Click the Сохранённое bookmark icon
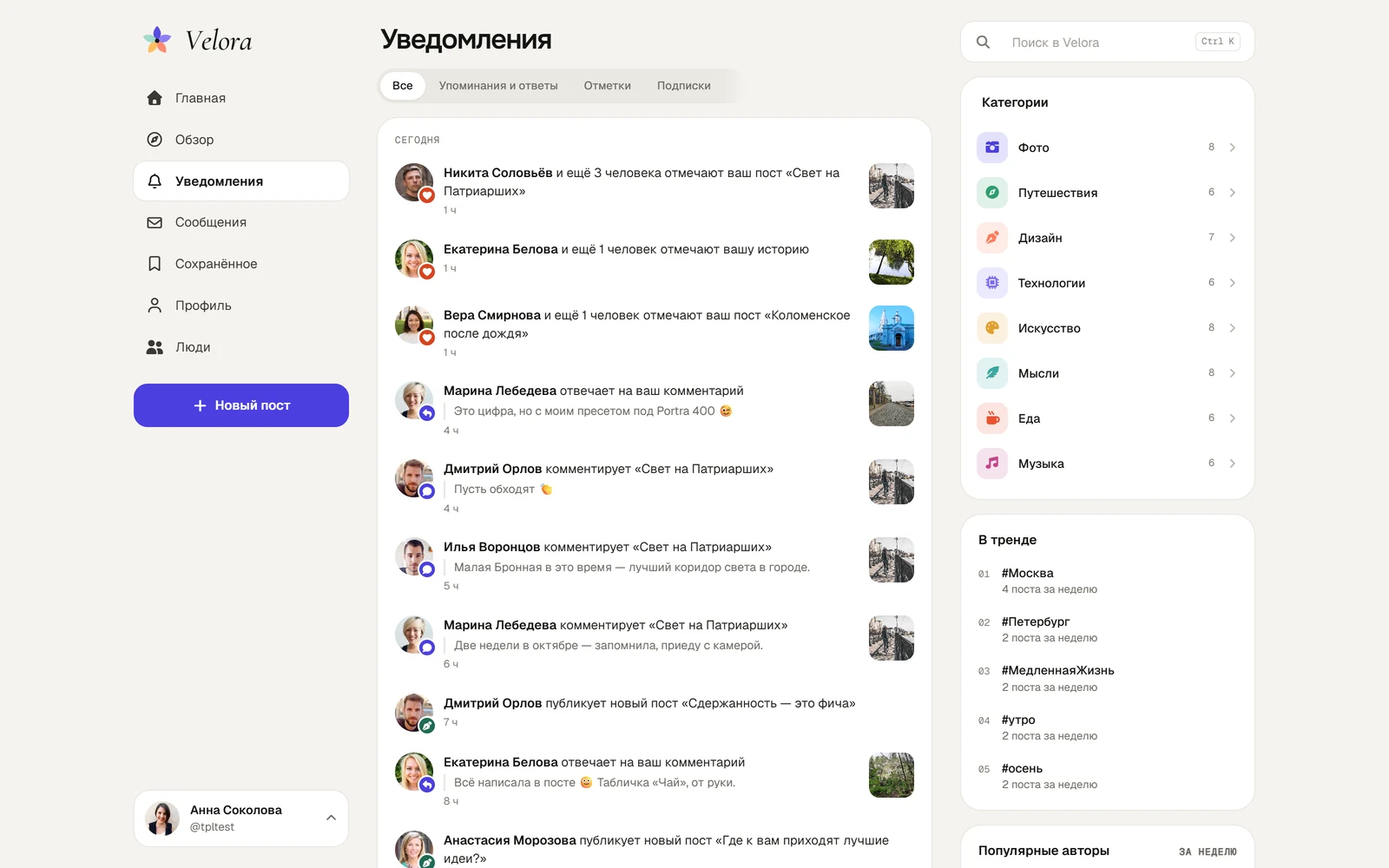 point(155,264)
